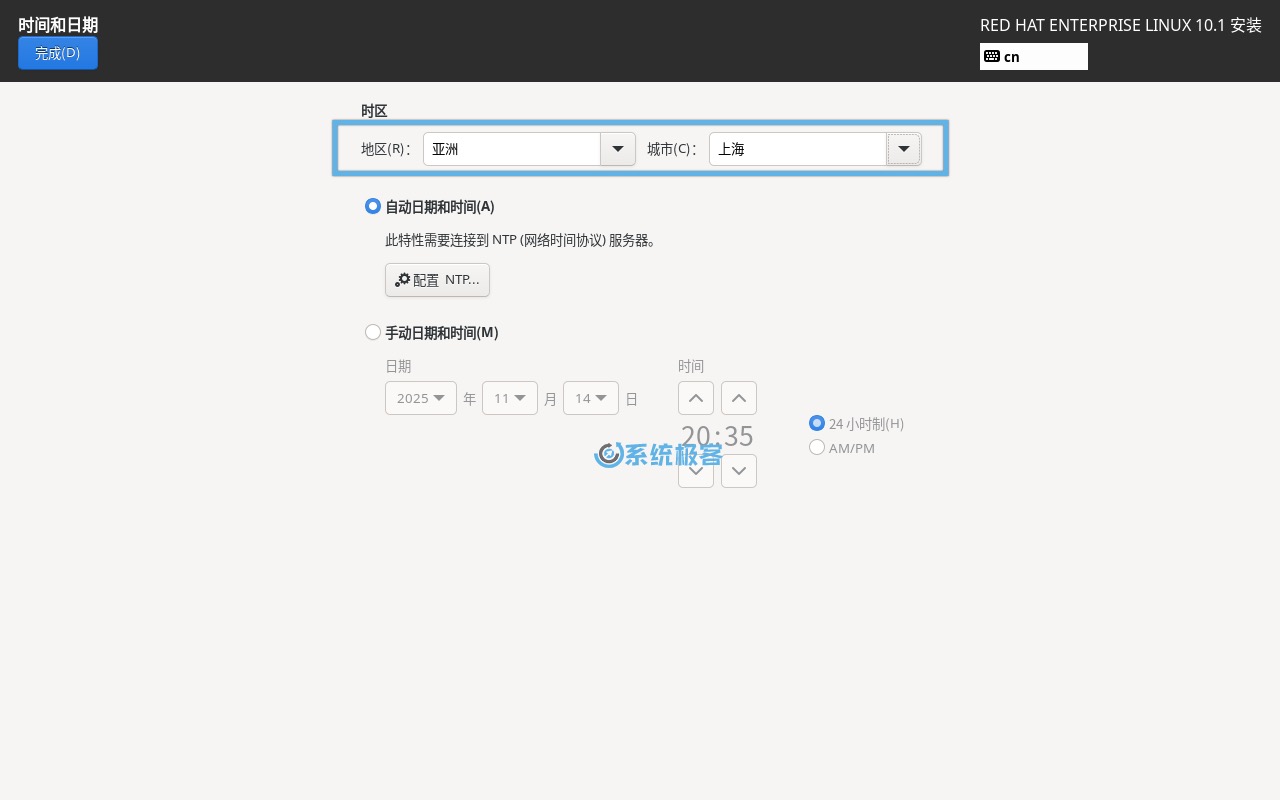Open the 城市 city dropdown arrow

[x=904, y=149]
